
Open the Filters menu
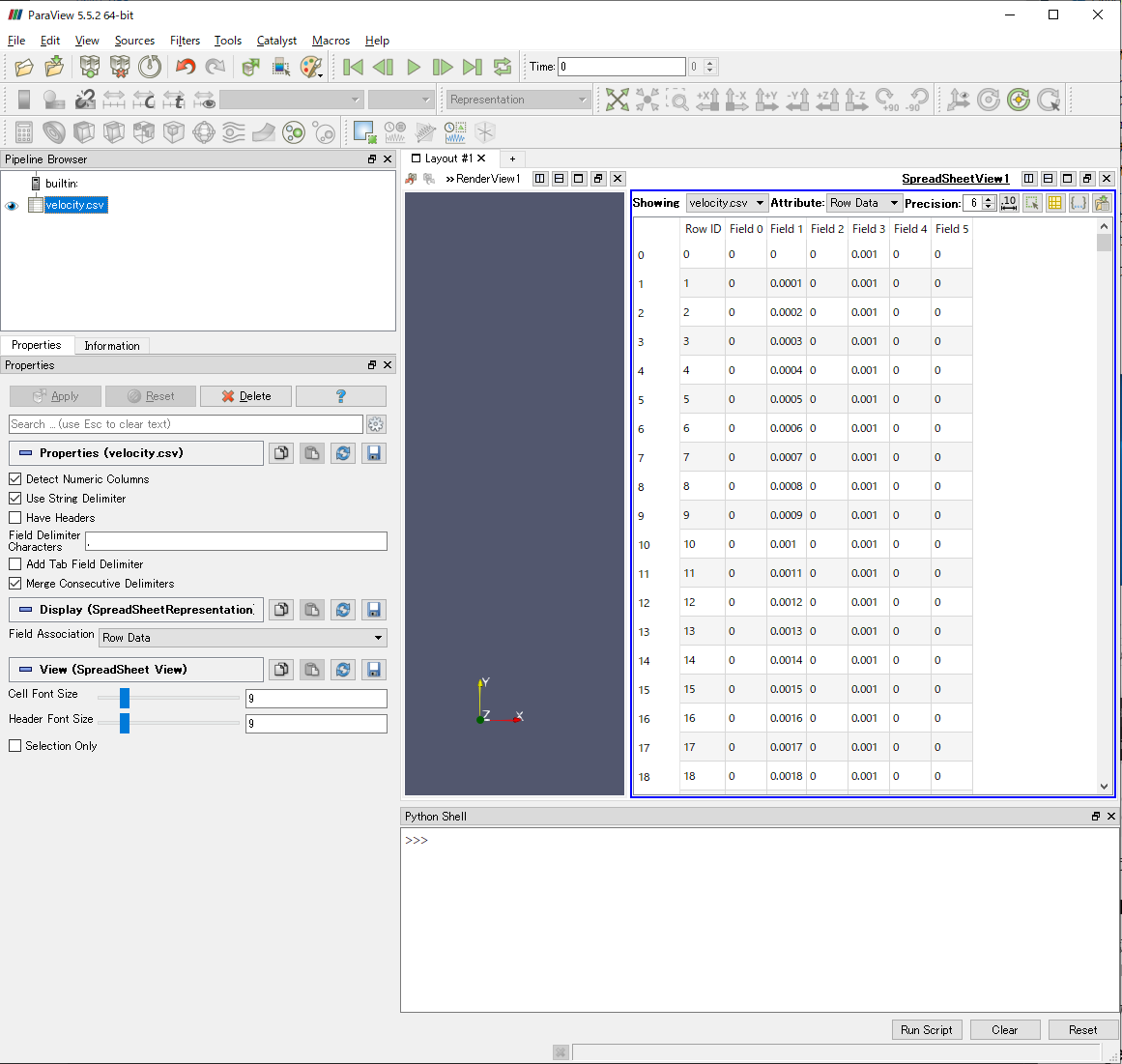coord(185,41)
